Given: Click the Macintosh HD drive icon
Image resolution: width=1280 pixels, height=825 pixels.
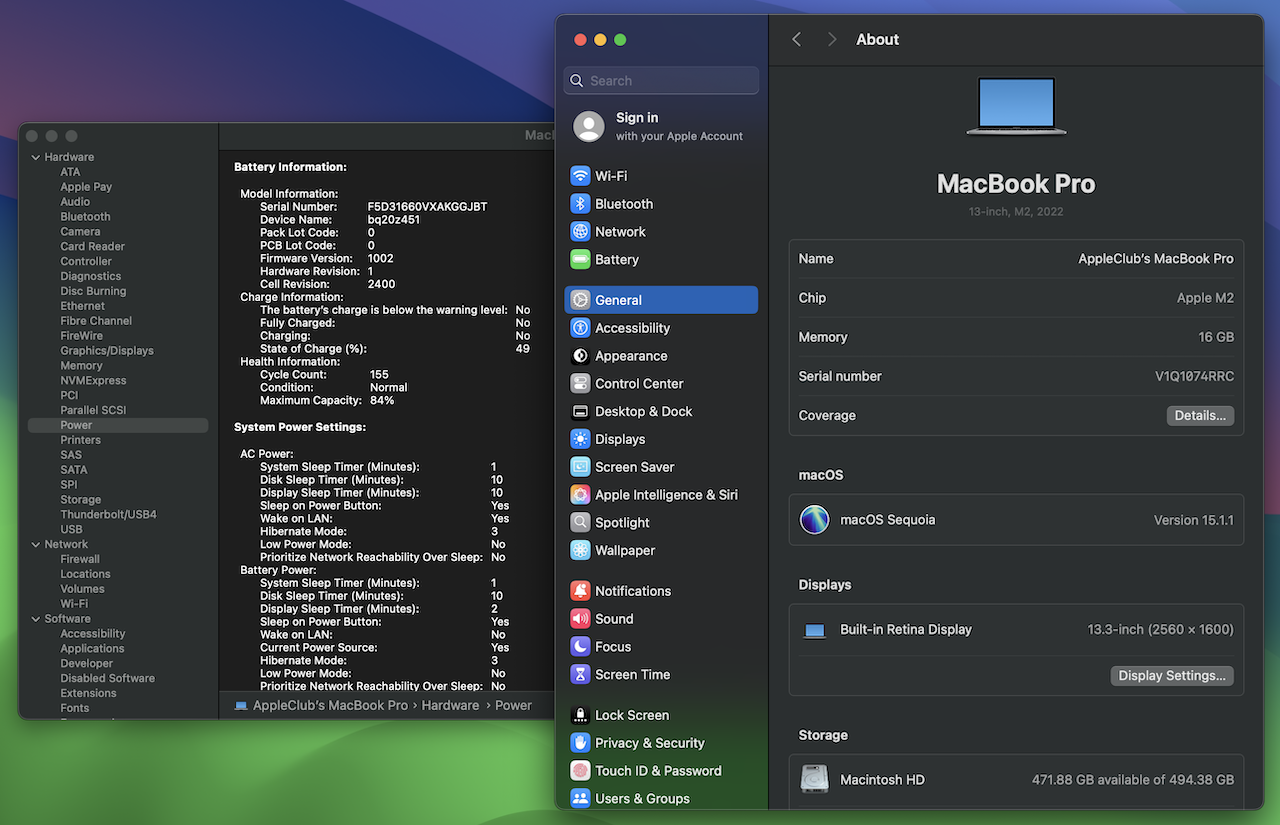Looking at the screenshot, I should (x=815, y=780).
